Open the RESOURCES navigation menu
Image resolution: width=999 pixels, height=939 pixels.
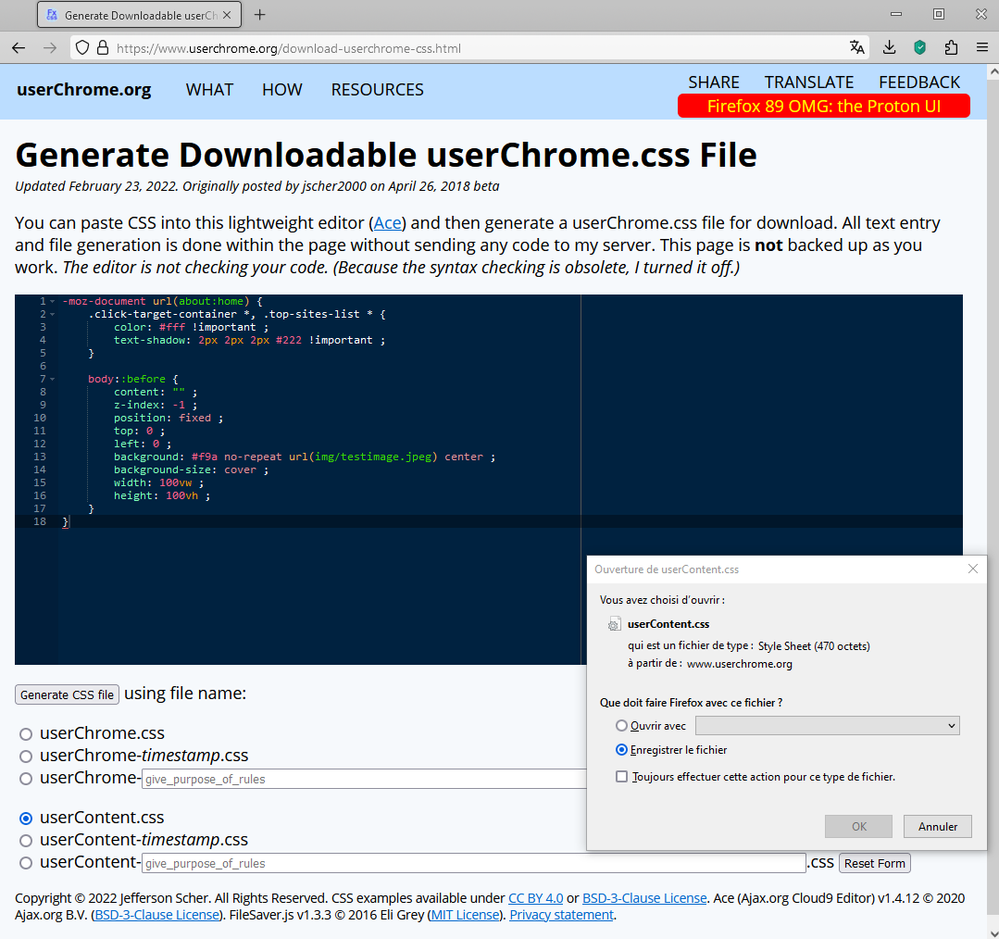[377, 90]
